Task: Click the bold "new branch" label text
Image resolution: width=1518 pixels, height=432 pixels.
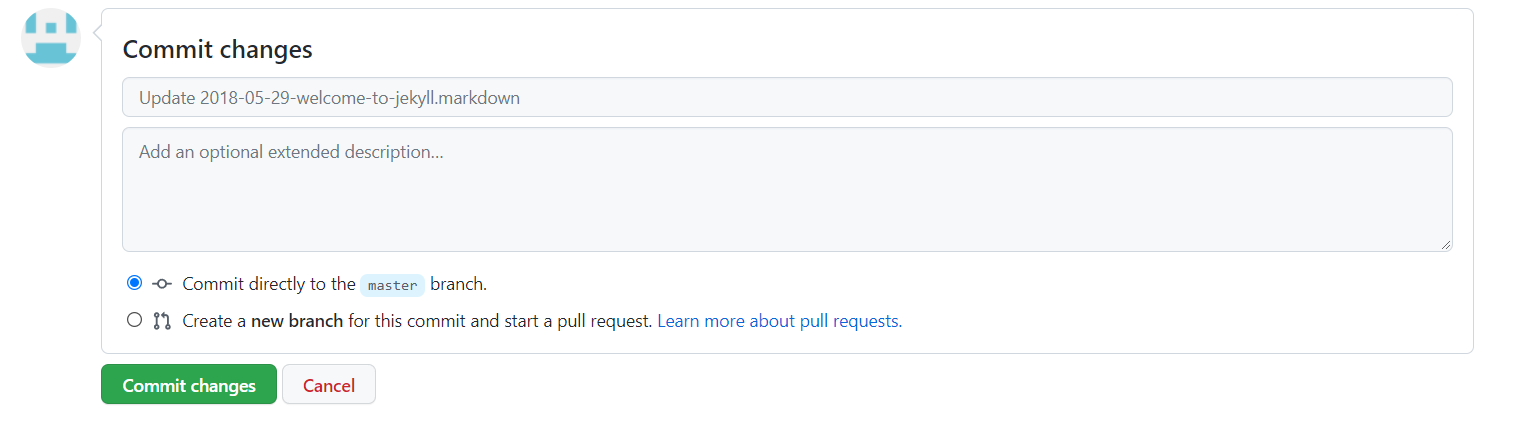Action: click(297, 322)
